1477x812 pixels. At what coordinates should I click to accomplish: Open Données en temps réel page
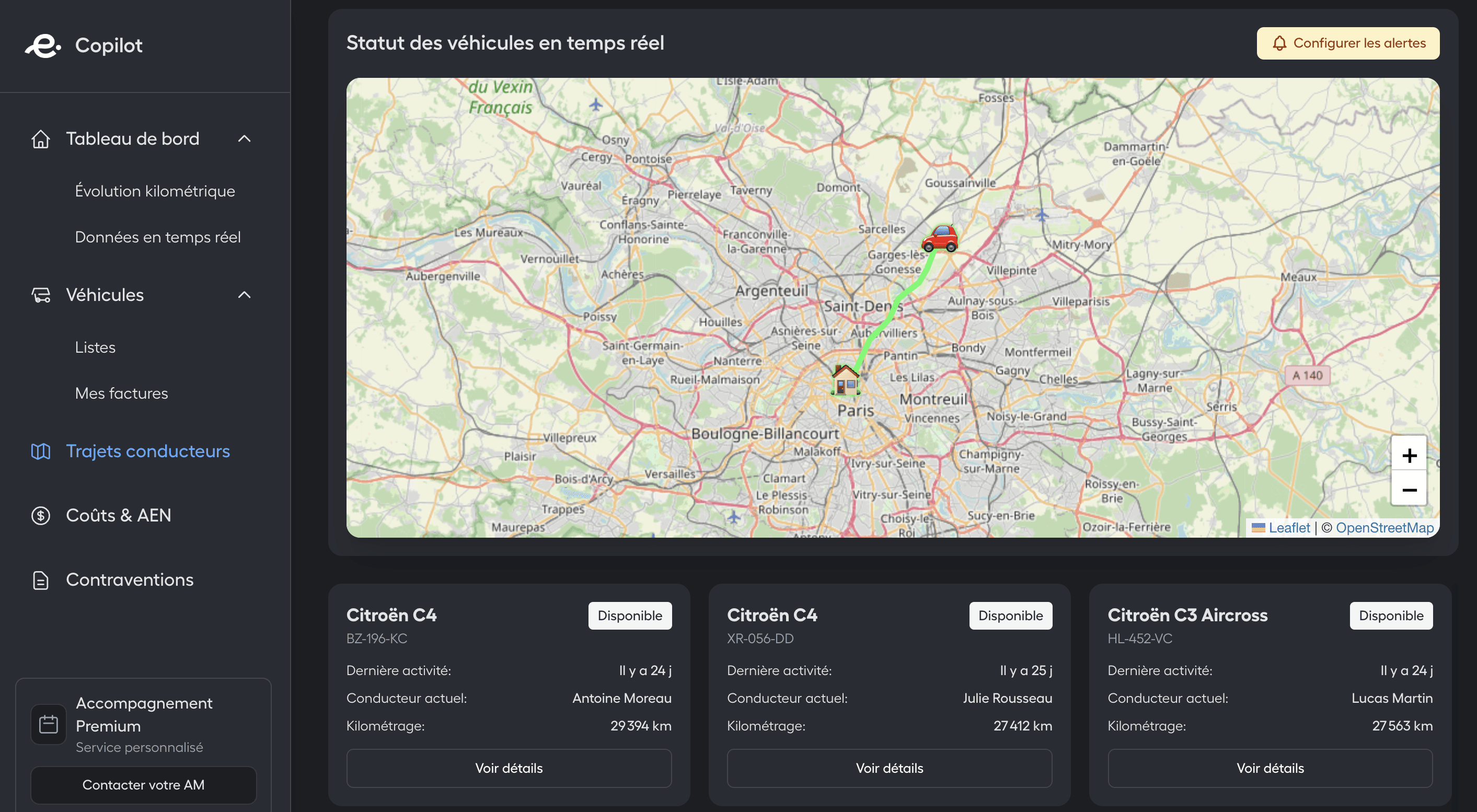point(158,237)
